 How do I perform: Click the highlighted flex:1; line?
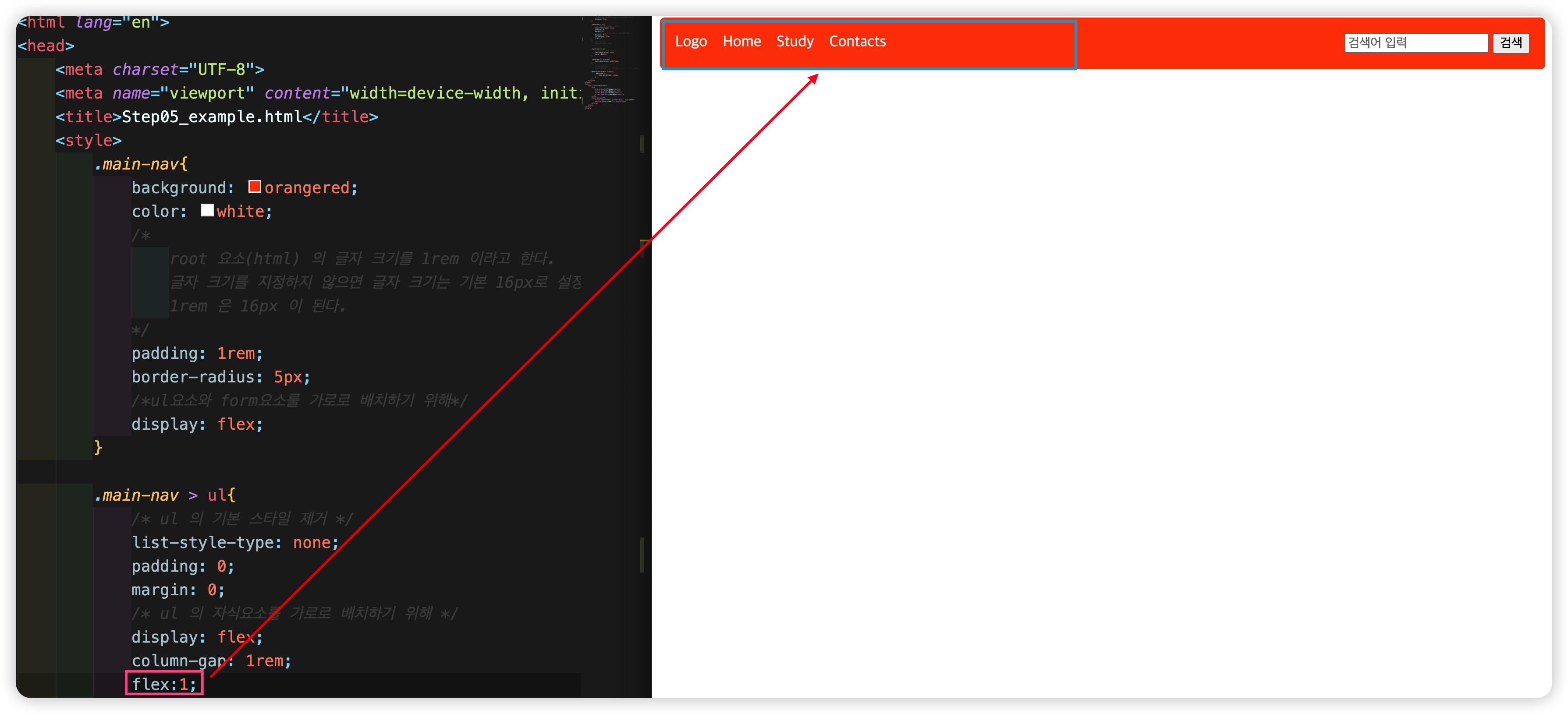(x=164, y=684)
